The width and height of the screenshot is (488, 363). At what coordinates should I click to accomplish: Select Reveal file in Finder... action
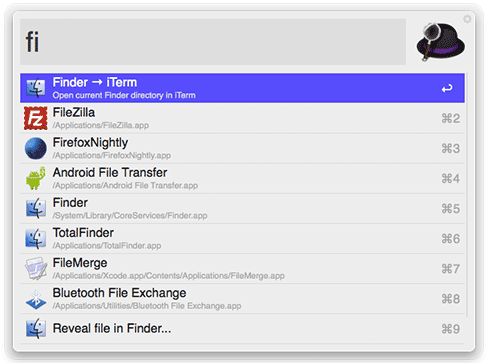click(242, 329)
